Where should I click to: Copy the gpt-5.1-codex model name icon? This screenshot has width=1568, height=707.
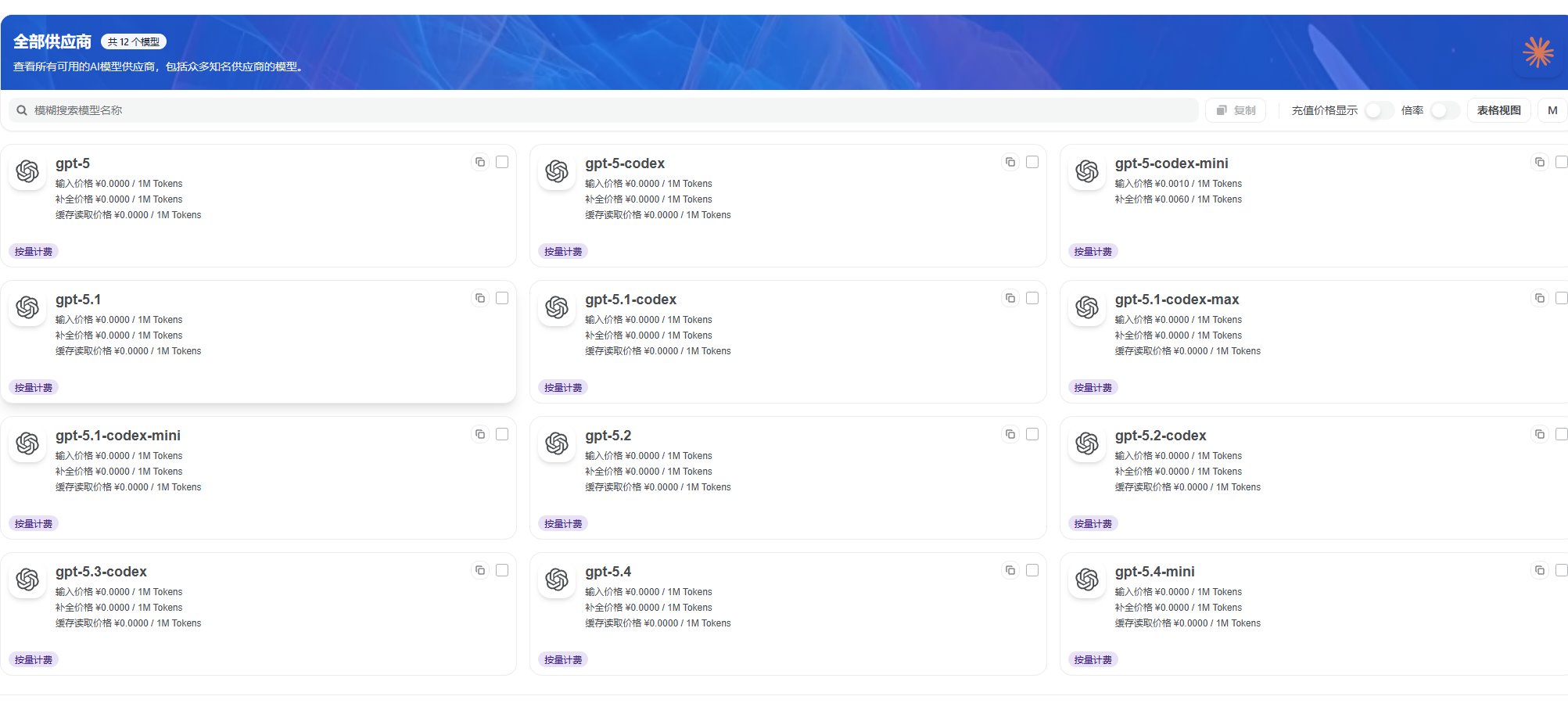click(1010, 298)
